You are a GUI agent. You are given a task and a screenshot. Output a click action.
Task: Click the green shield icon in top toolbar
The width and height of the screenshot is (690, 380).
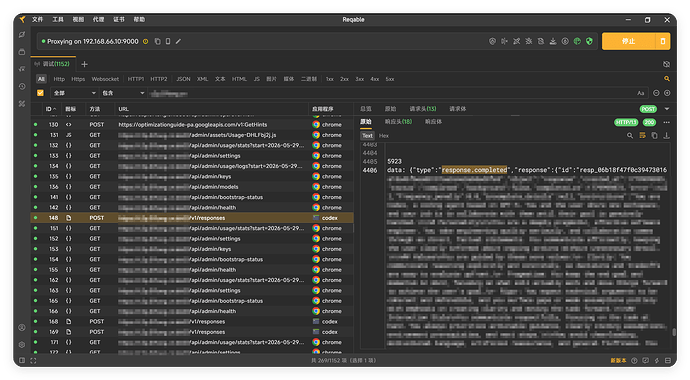[589, 41]
